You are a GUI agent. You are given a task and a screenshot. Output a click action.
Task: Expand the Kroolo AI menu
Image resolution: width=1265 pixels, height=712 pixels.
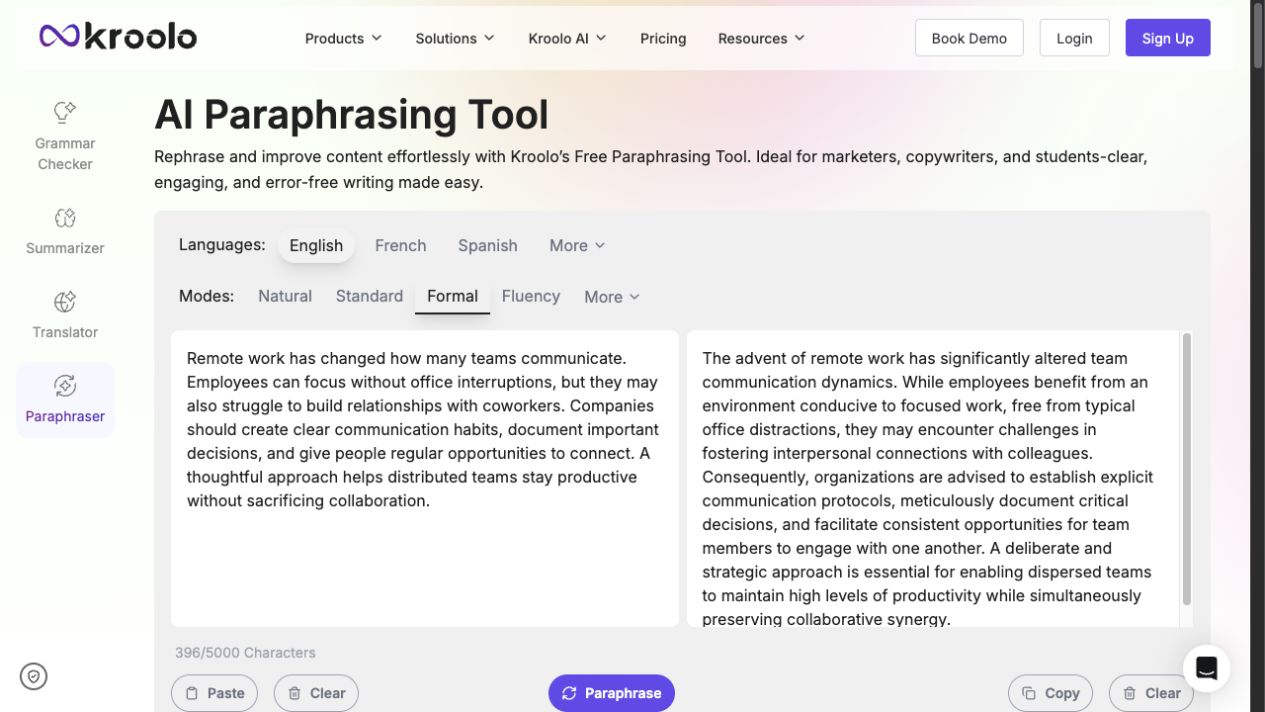coord(567,38)
